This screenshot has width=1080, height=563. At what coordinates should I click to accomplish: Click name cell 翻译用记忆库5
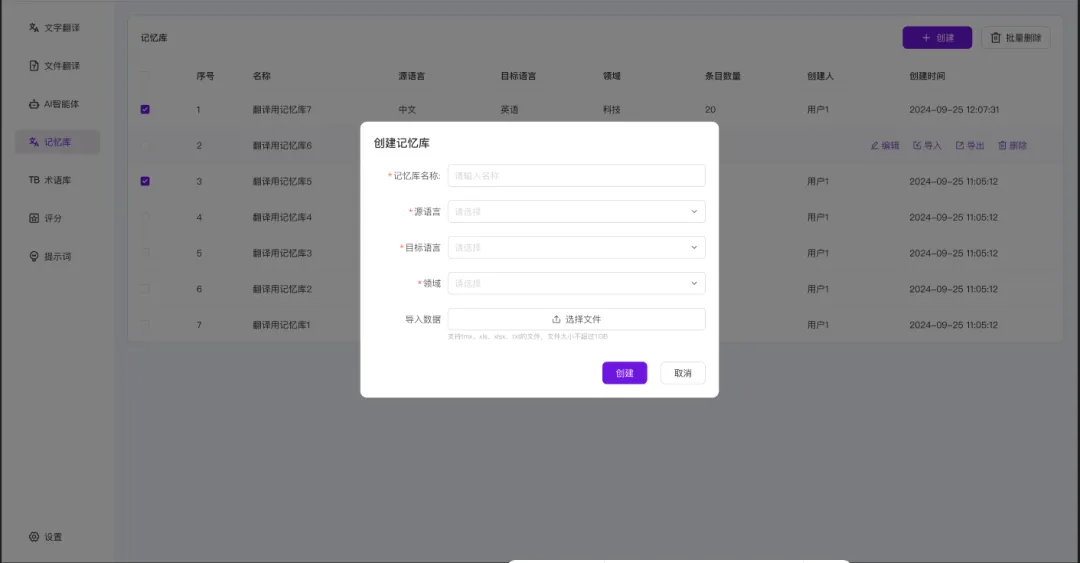(x=282, y=181)
